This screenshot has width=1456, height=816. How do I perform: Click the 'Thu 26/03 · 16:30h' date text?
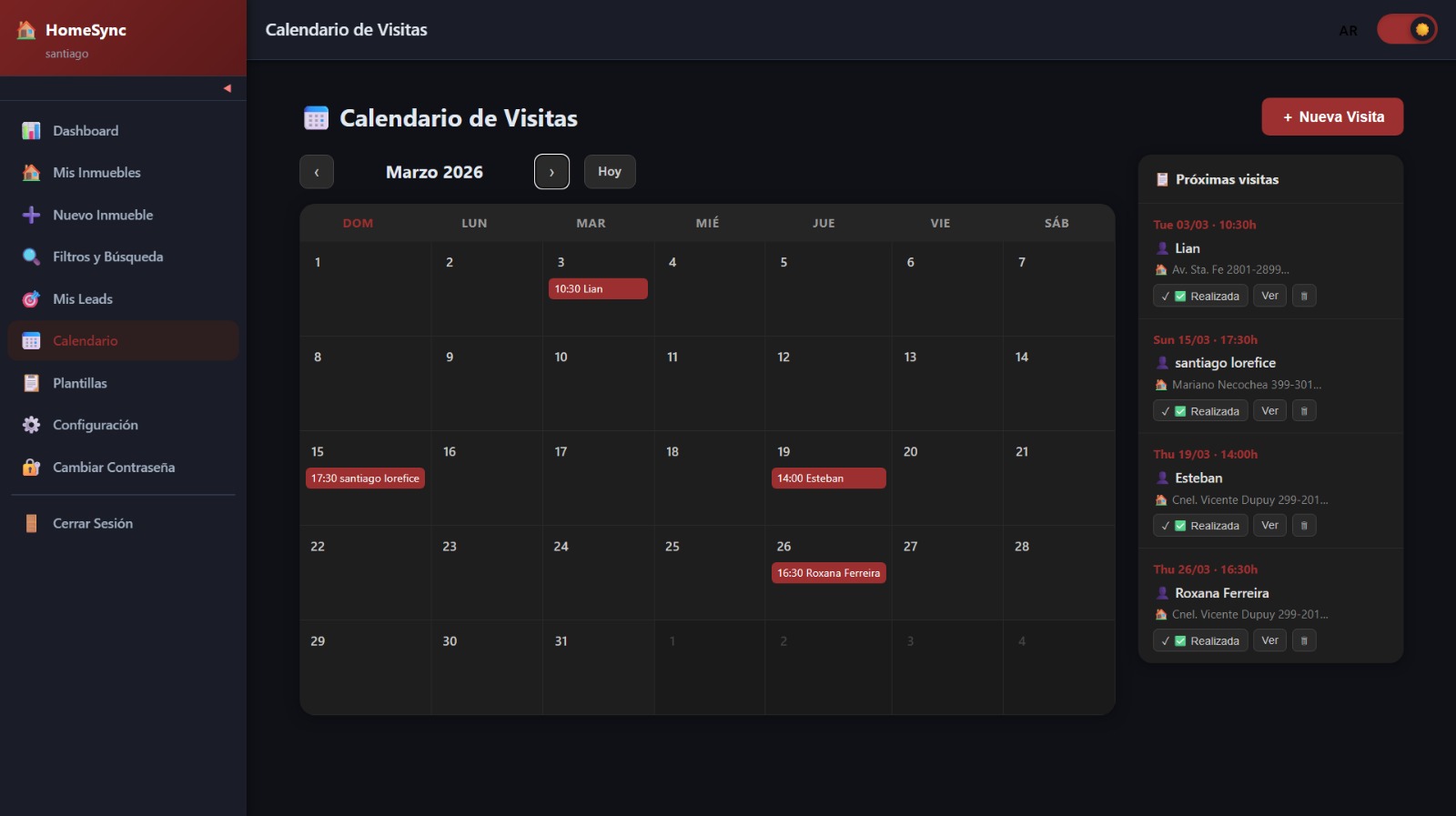point(1206,569)
